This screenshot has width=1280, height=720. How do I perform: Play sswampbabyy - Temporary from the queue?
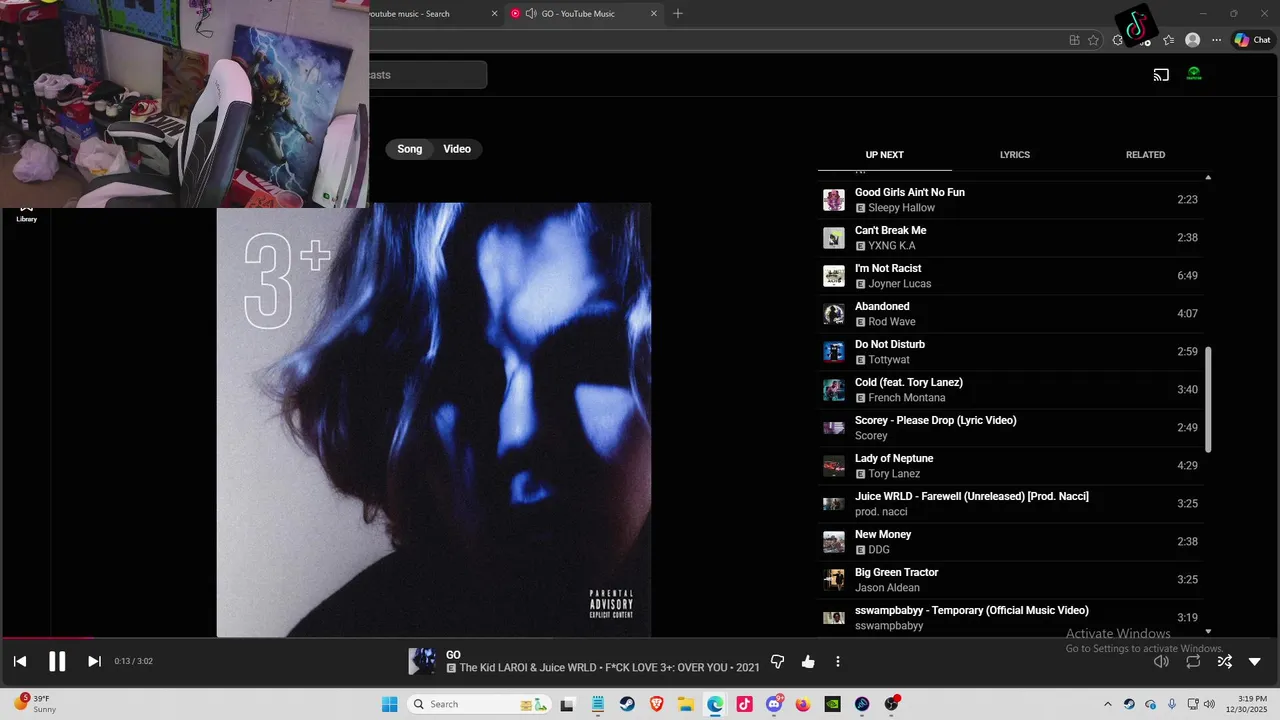[x=1010, y=616]
